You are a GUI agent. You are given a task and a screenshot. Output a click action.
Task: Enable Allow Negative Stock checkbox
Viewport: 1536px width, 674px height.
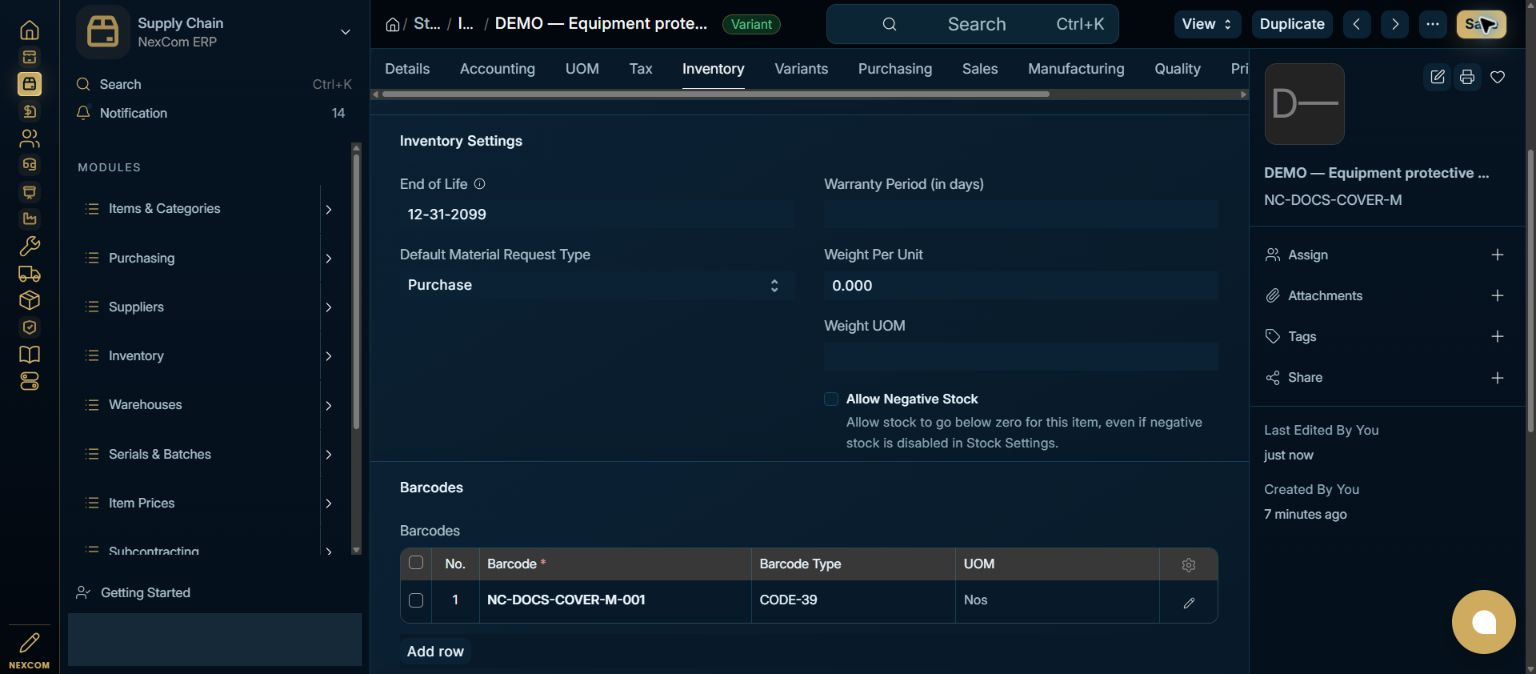click(831, 399)
